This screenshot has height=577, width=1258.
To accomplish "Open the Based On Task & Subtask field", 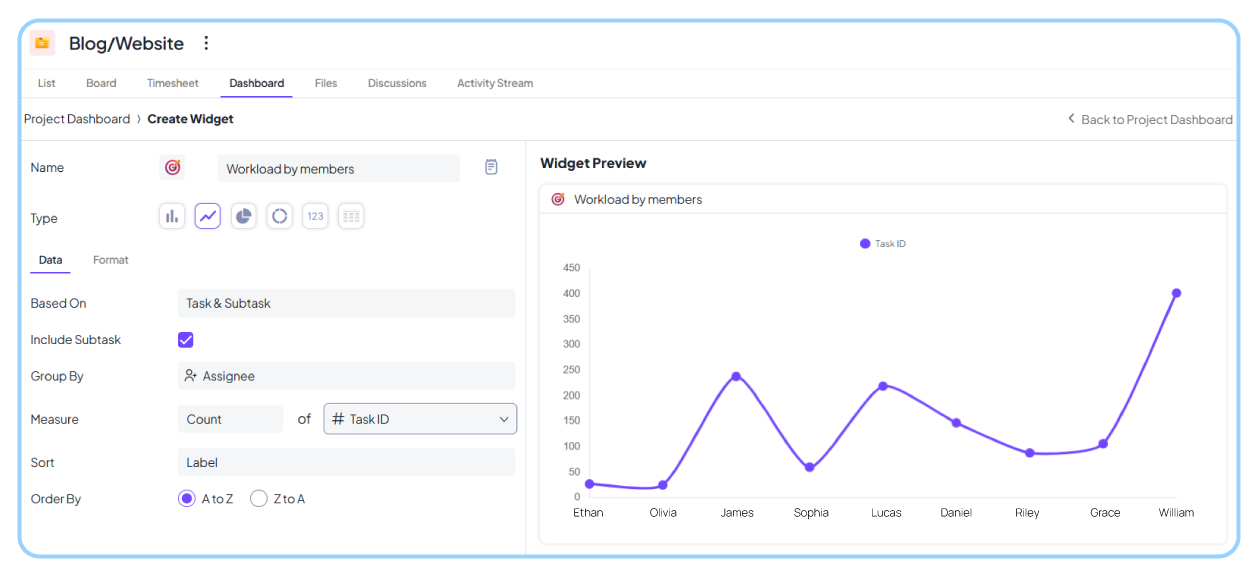I will [346, 303].
